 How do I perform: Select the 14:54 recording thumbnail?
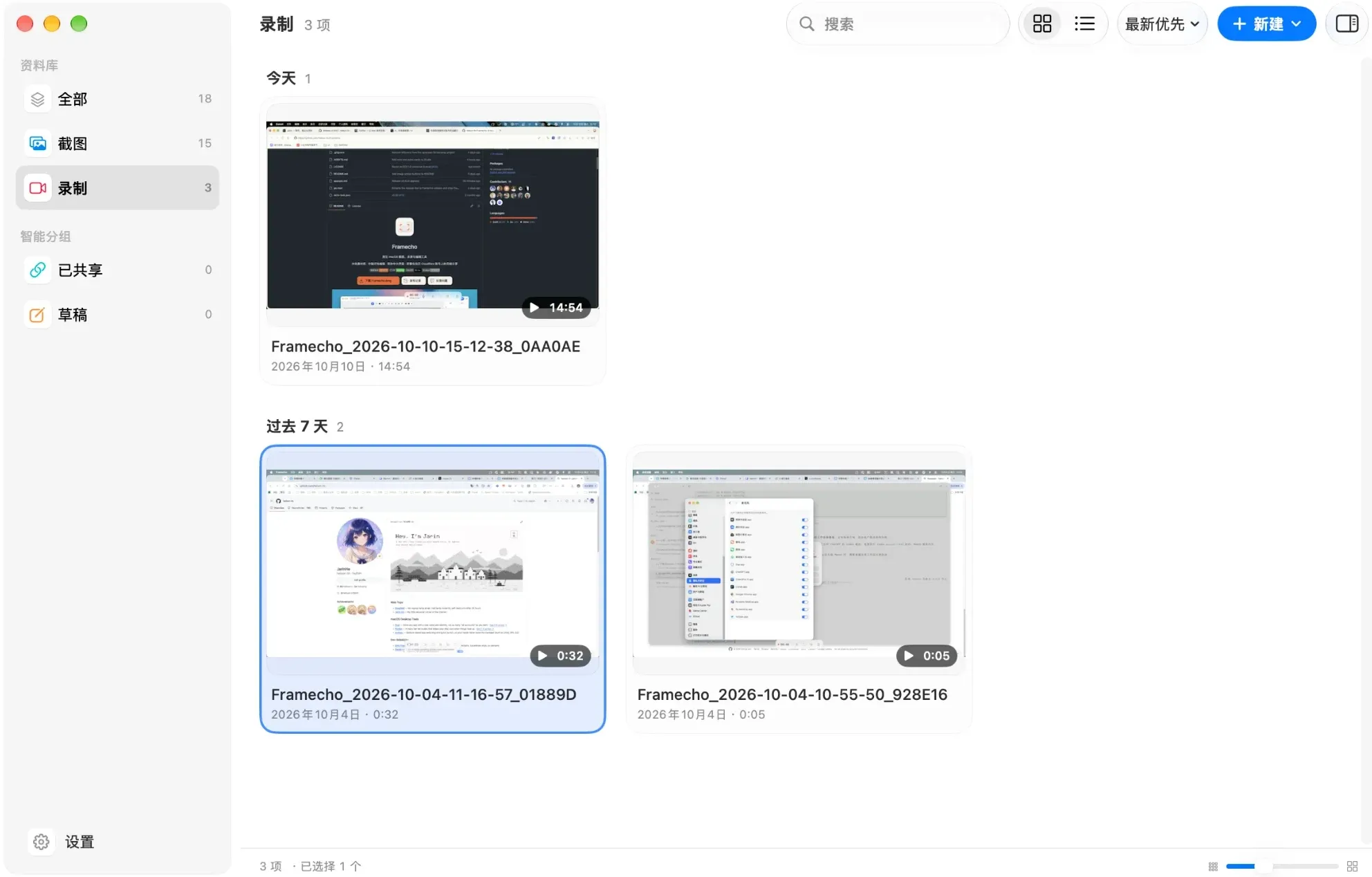coord(433,214)
